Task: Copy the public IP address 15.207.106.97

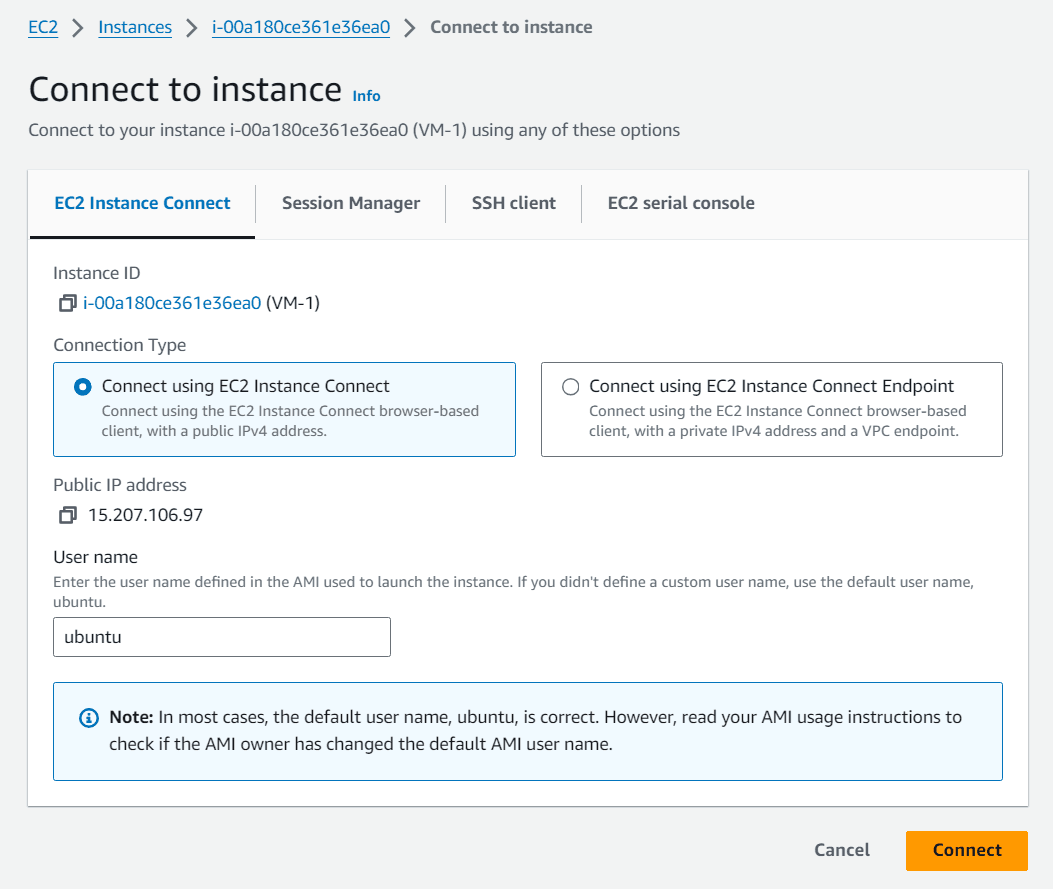Action: pos(67,515)
